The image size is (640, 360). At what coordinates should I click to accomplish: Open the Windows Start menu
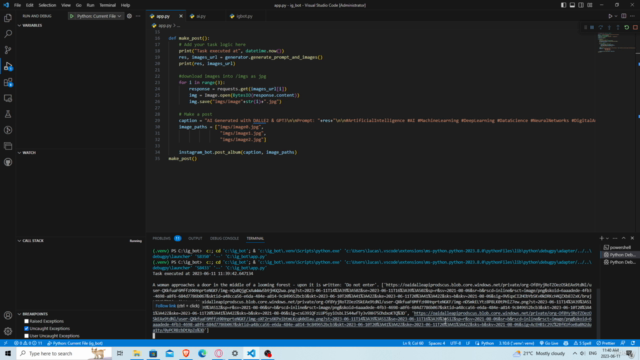point(8,353)
